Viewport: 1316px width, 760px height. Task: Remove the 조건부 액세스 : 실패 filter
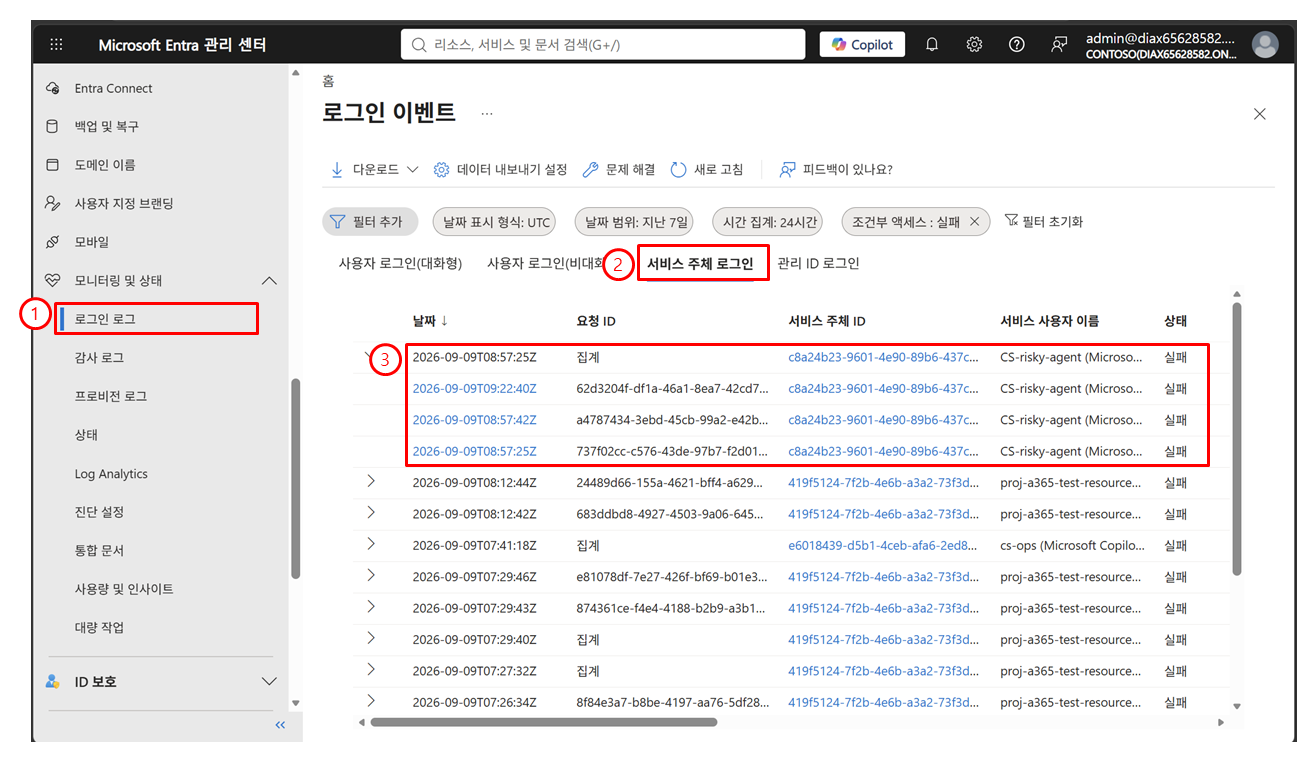tap(975, 221)
